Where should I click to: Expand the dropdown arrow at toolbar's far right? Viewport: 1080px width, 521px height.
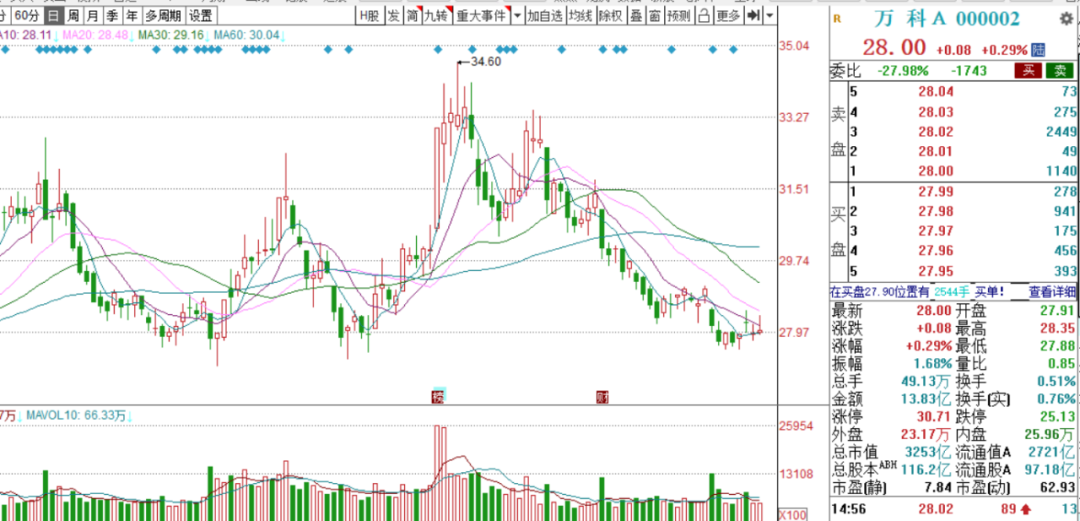[x=769, y=15]
